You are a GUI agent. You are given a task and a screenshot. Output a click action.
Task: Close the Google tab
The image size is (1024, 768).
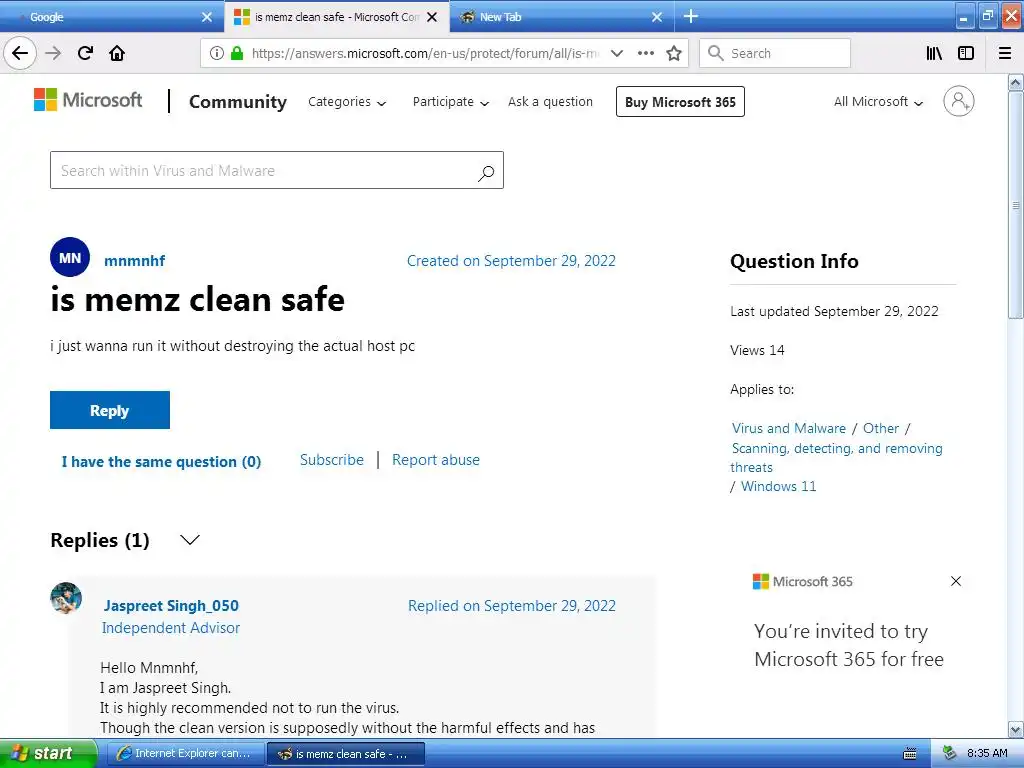(207, 17)
